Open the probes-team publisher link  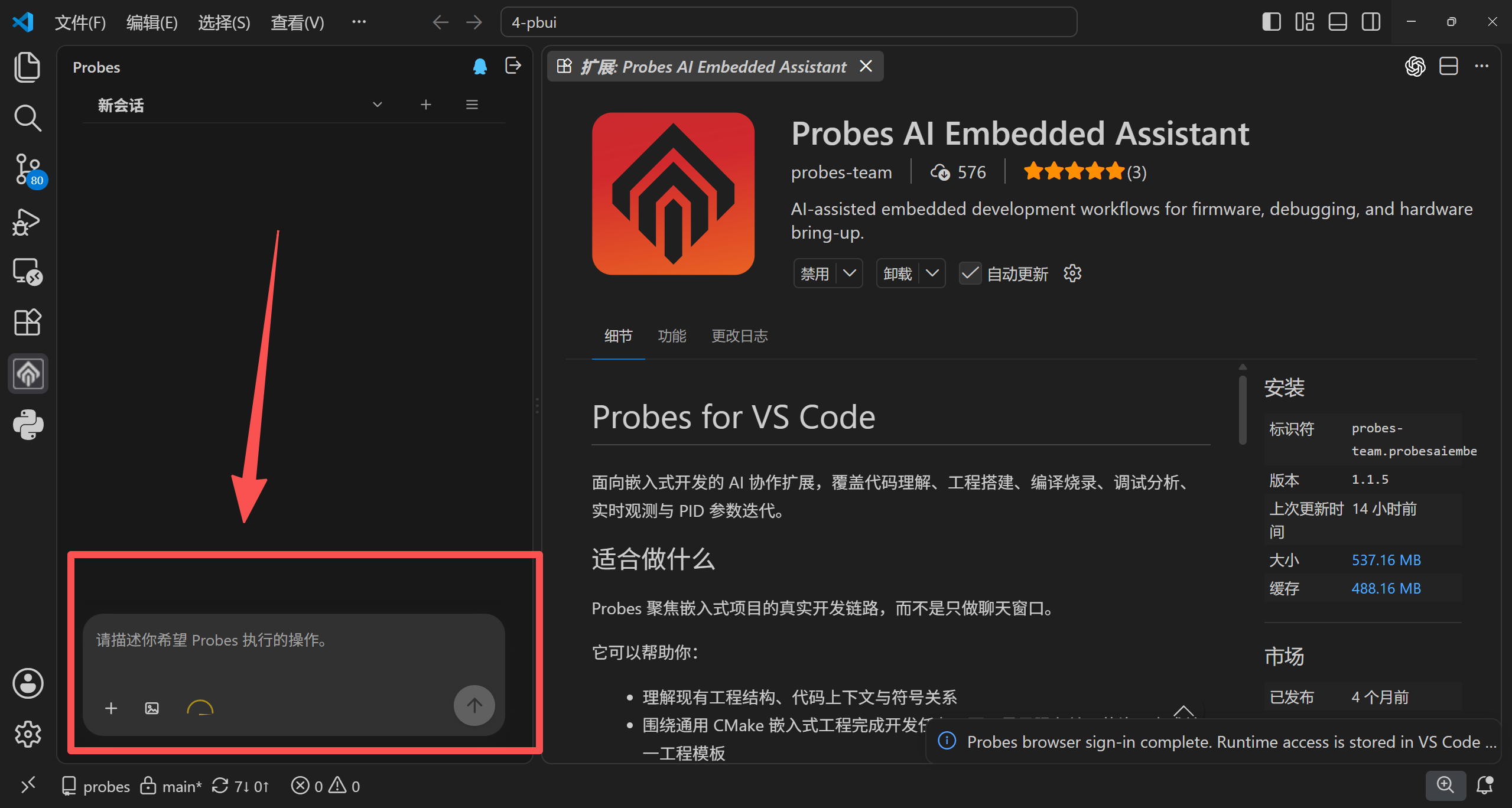pyautogui.click(x=841, y=172)
